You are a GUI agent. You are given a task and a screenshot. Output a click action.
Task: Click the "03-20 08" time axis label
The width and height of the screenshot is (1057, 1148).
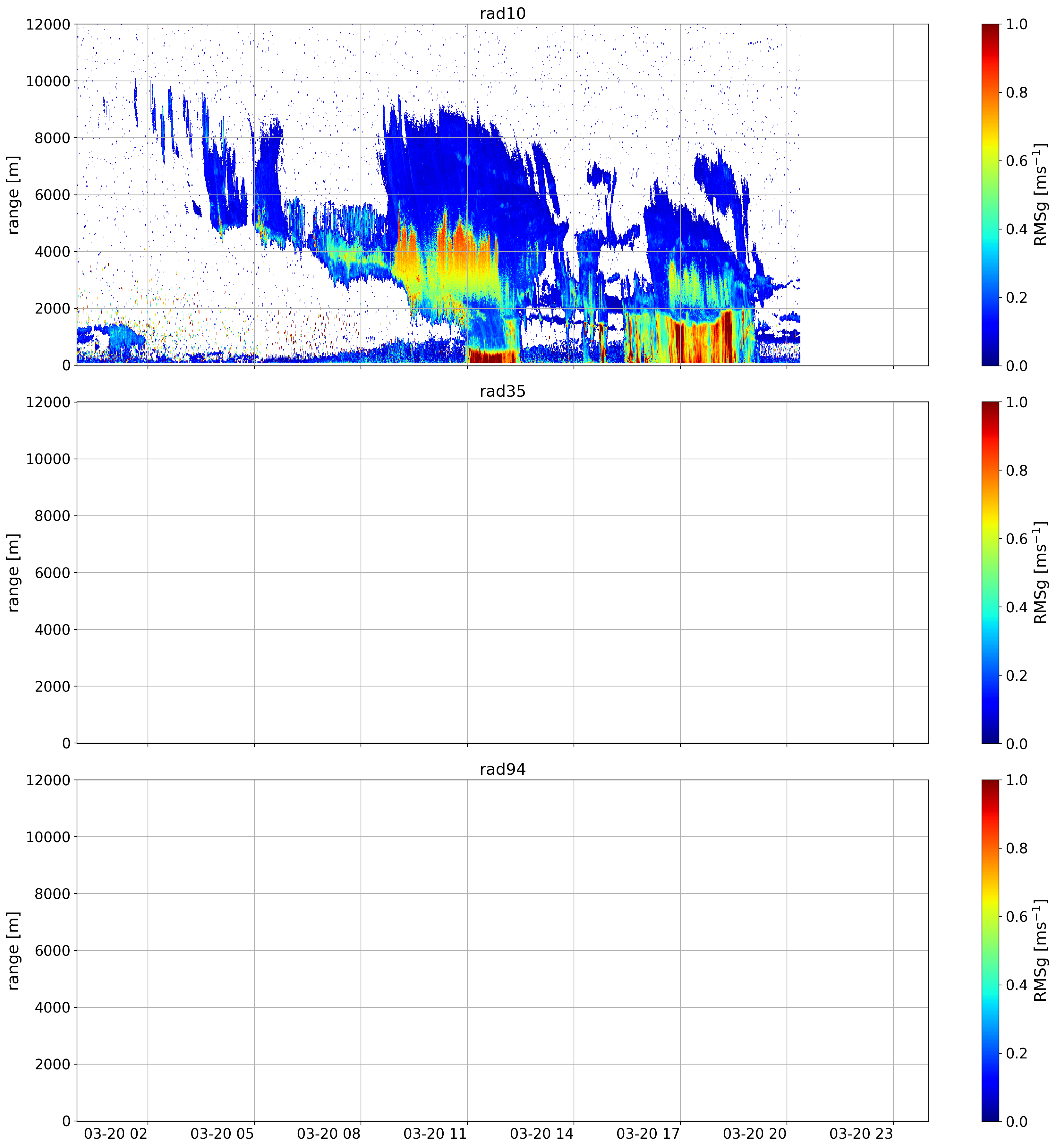click(329, 1134)
